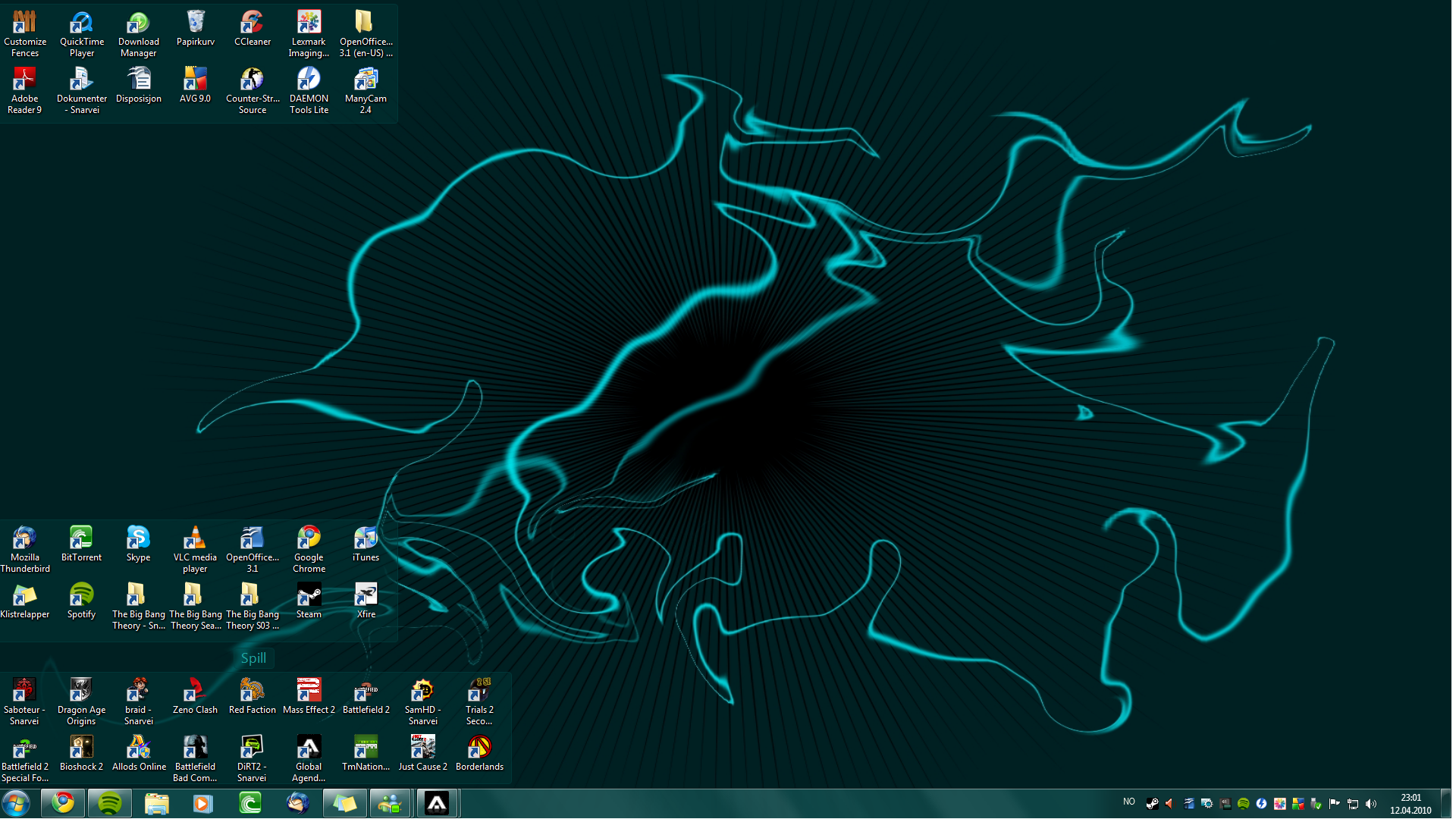The width and height of the screenshot is (1456, 819).
Task: Open the Download Manager desktop icon
Action: (x=139, y=34)
